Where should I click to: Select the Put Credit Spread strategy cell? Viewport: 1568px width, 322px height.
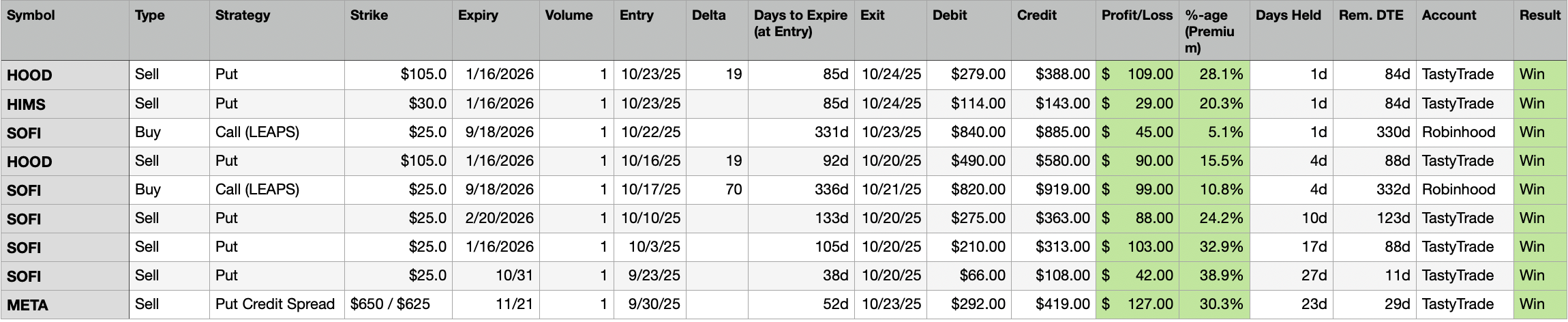click(x=275, y=304)
